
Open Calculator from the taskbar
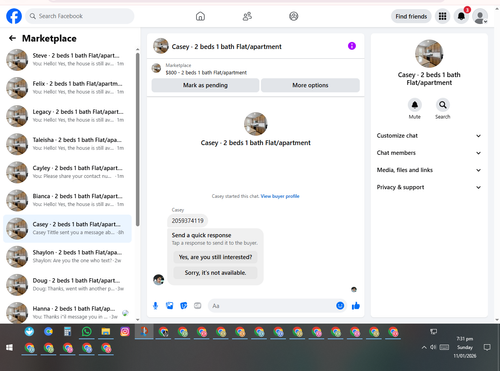pos(68,332)
